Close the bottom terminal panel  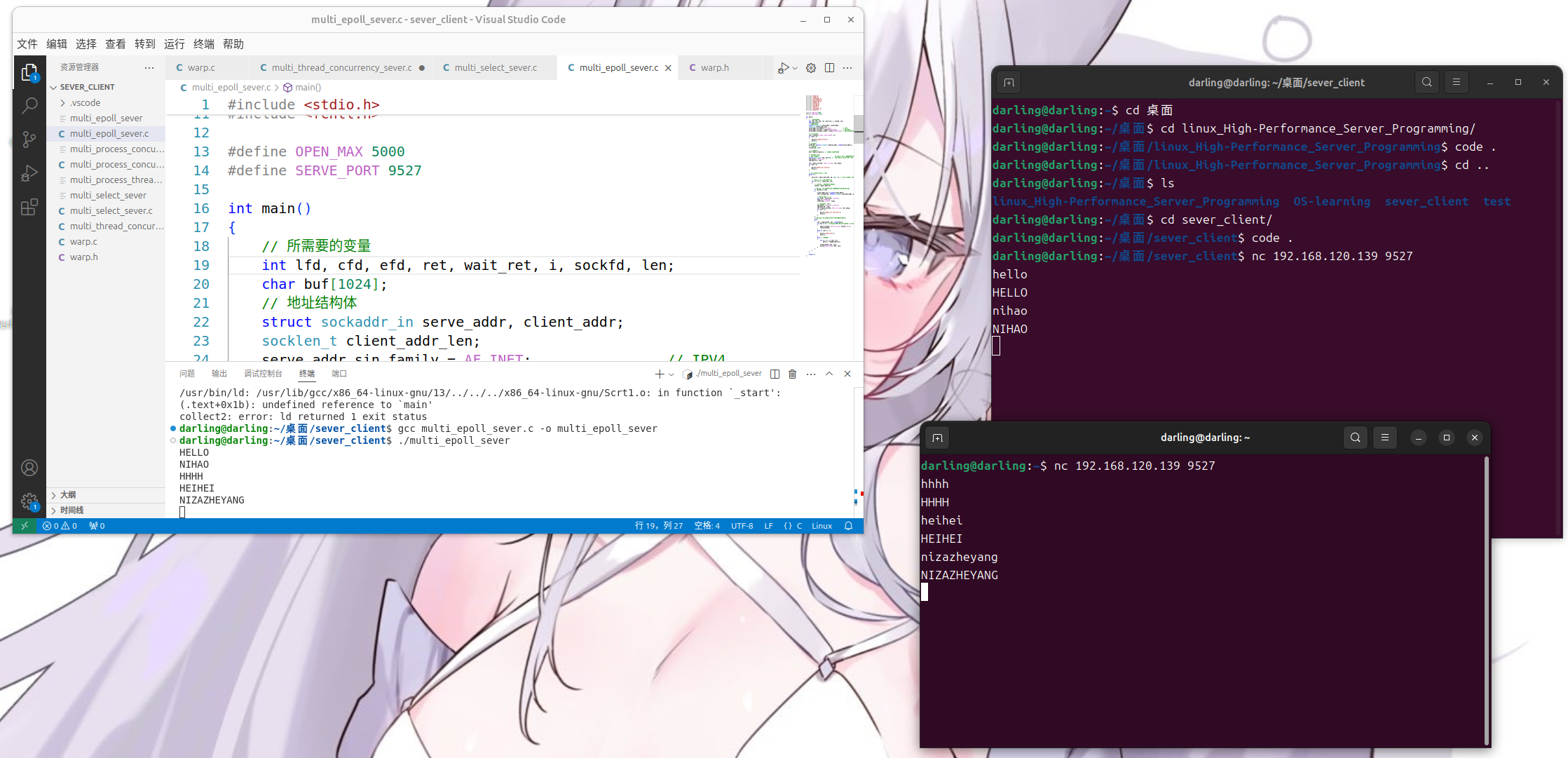(x=847, y=374)
